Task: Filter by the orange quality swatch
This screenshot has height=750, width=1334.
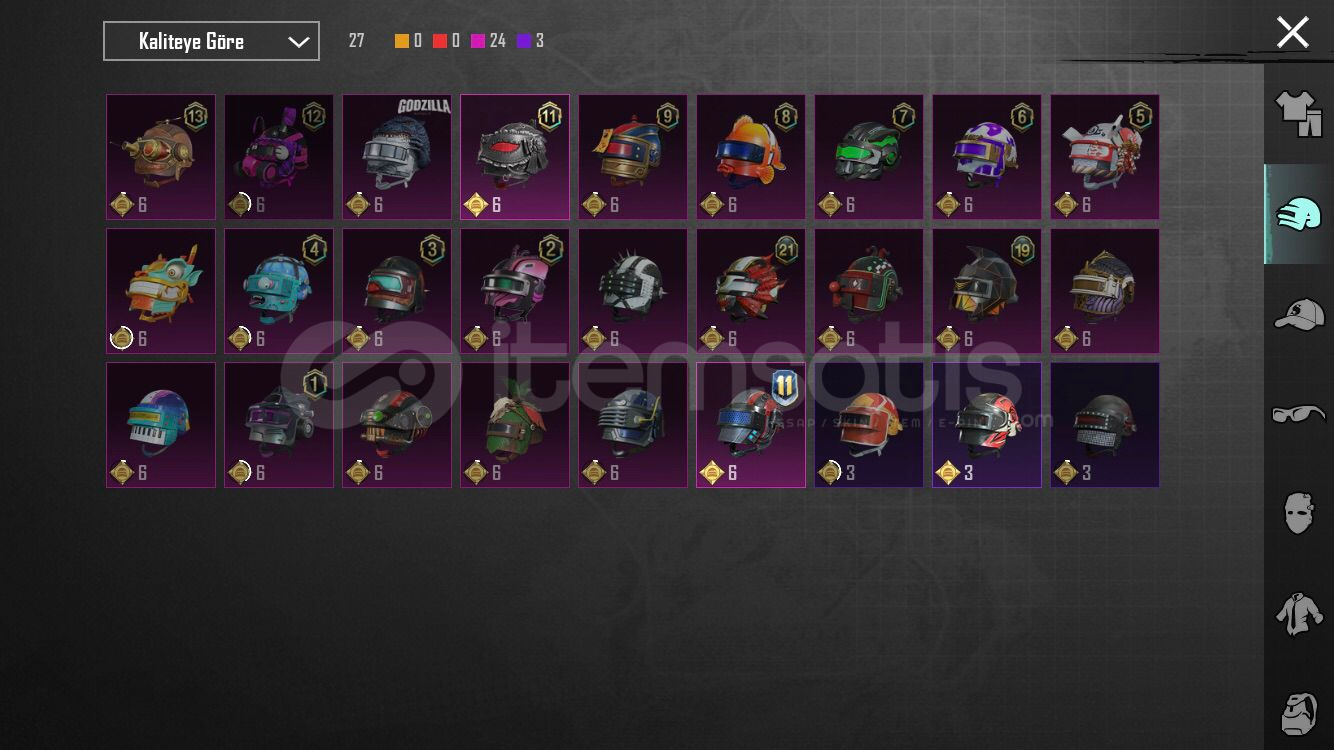Action: [x=402, y=41]
